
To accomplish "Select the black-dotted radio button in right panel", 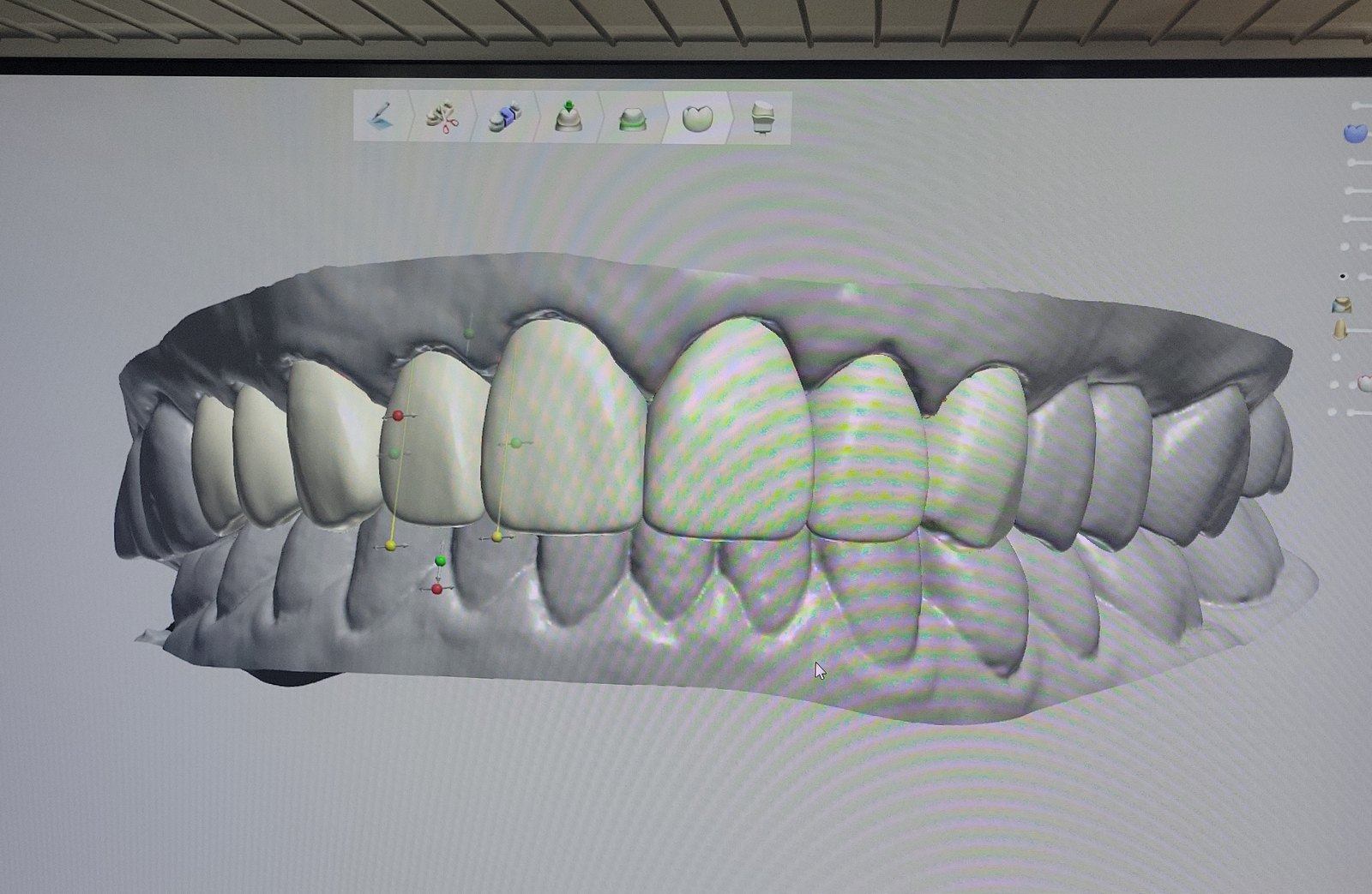I will click(1344, 276).
